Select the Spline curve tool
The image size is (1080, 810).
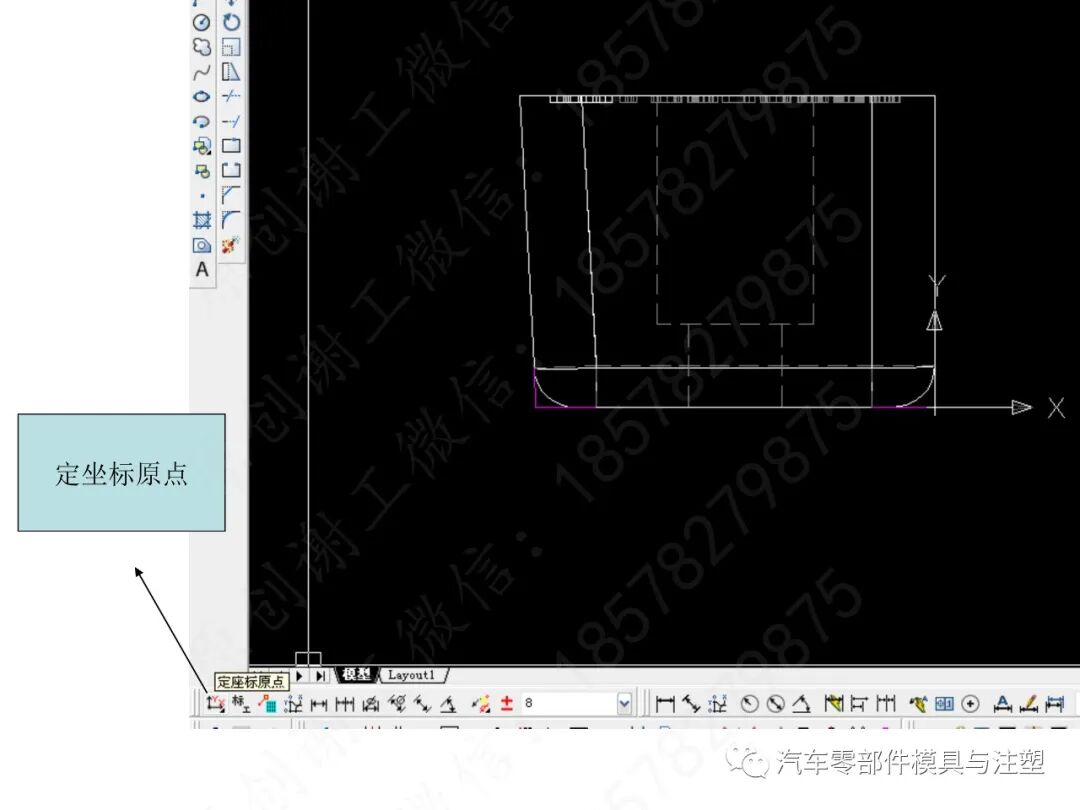tap(201, 72)
